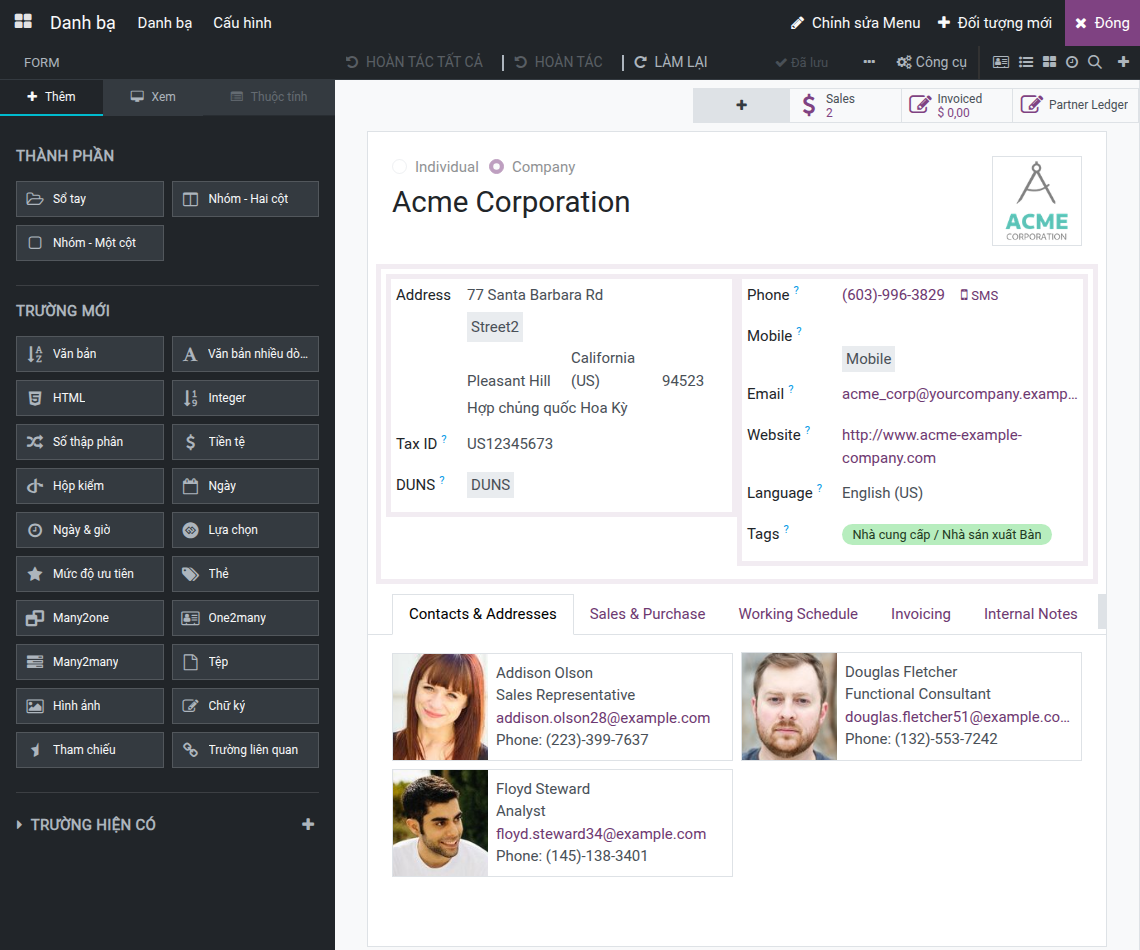Switch to the form view icon
This screenshot has width=1140, height=950.
coord(1001,63)
